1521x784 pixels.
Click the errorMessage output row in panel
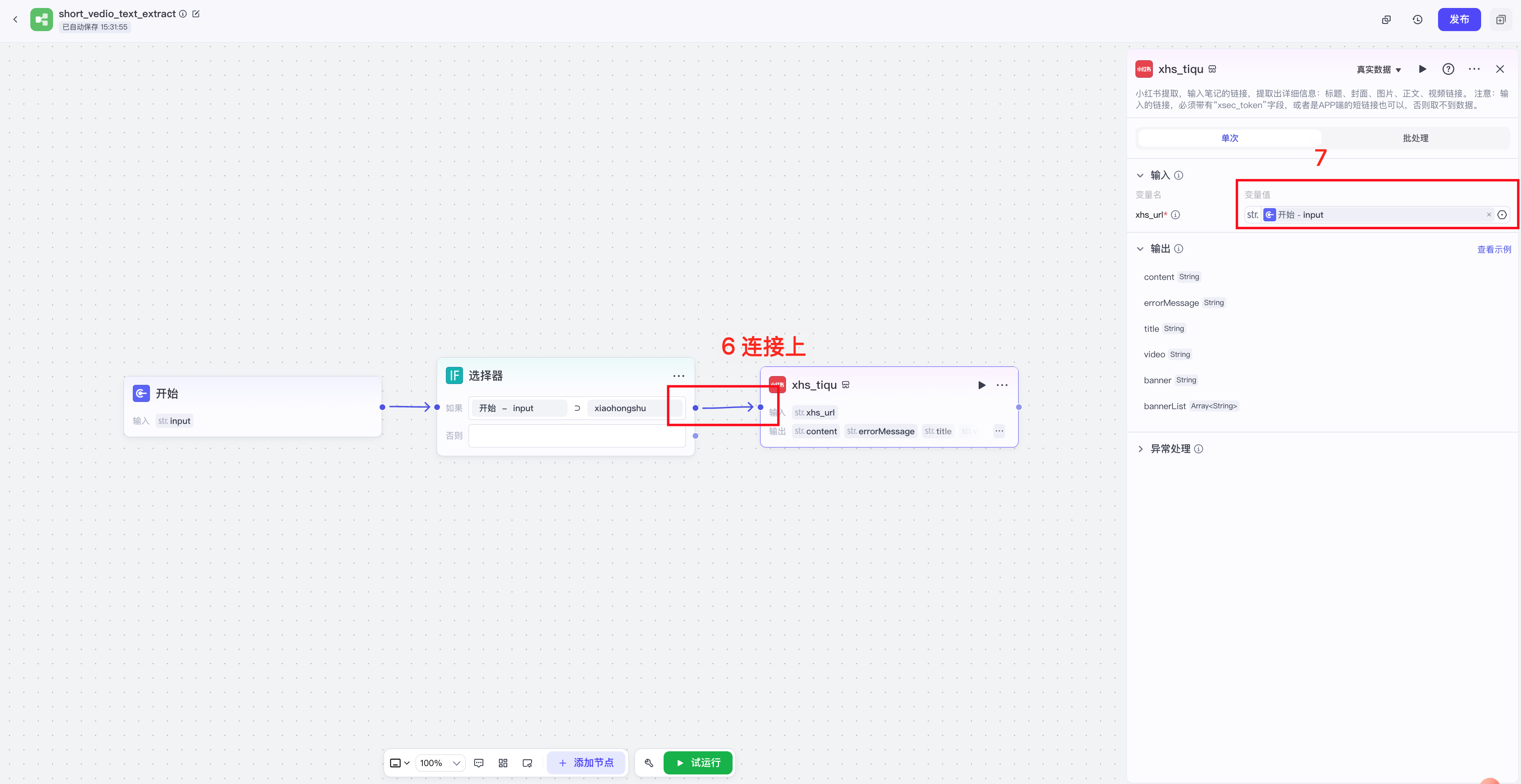pos(1184,303)
